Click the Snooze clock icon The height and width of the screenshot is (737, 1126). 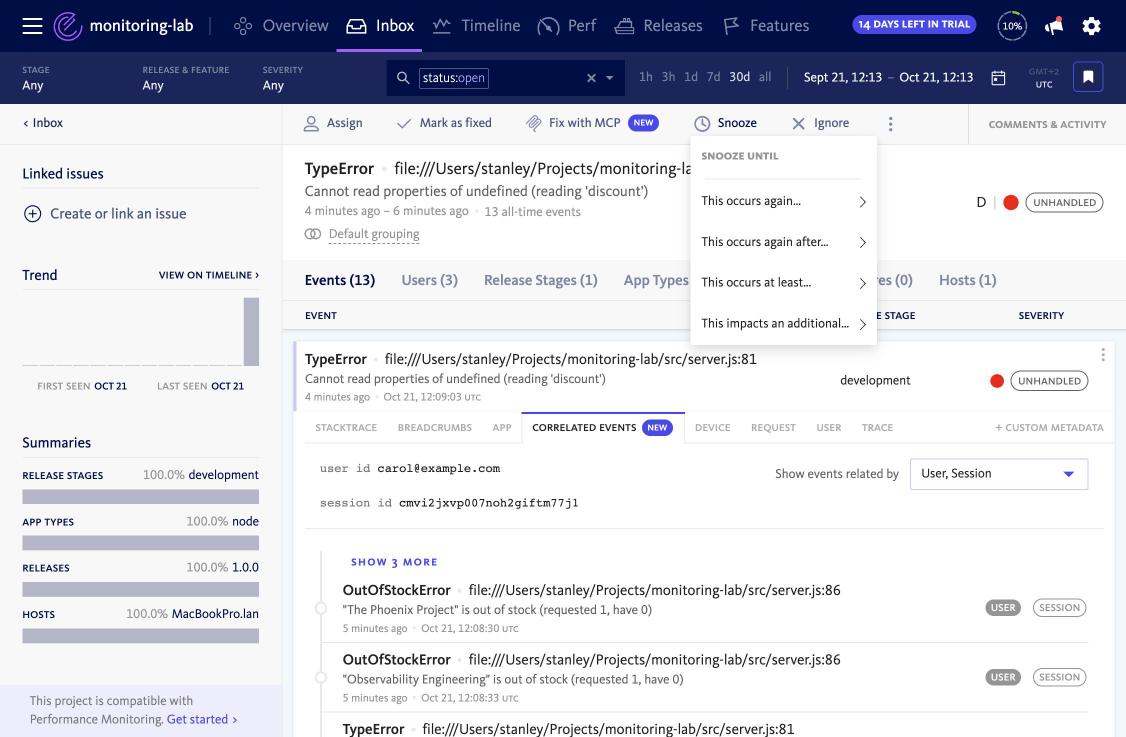tap(702, 124)
